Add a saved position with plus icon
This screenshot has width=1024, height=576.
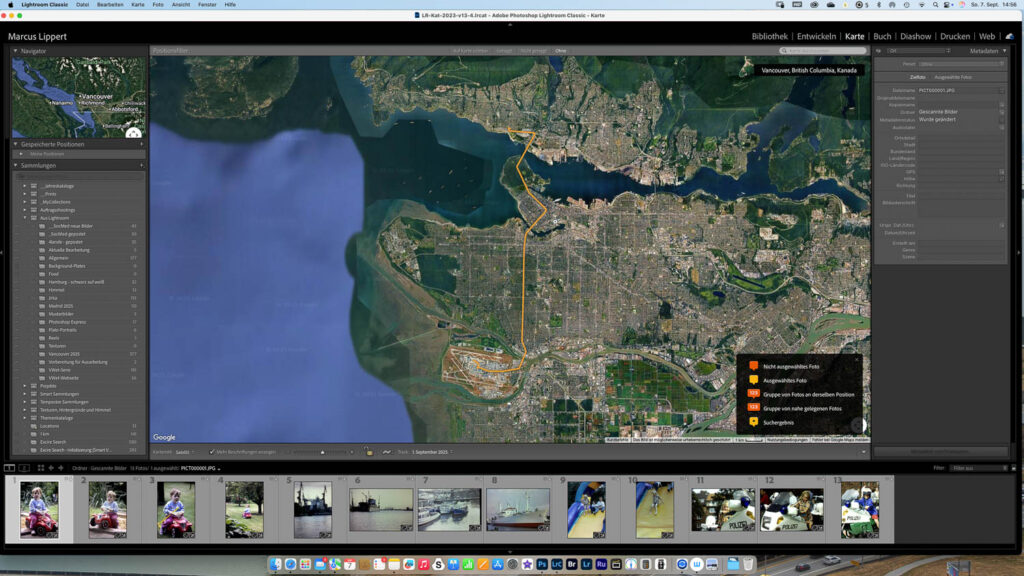[141, 144]
